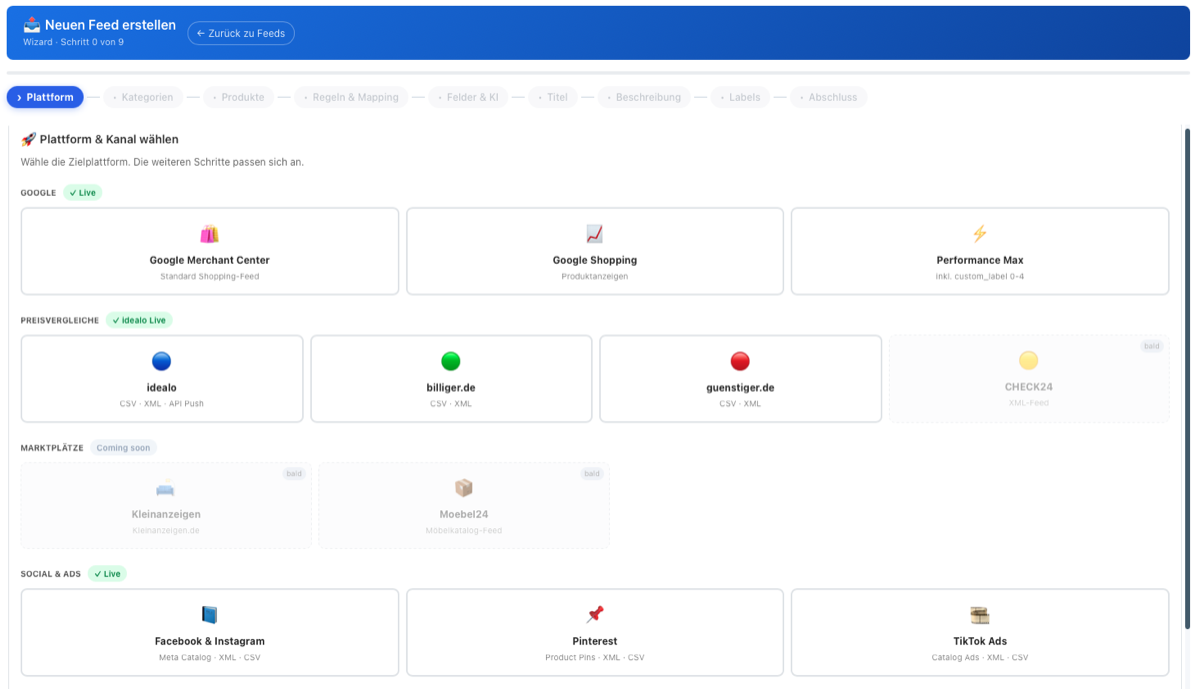Click the bald tag on Moebel24 card

[592, 473]
